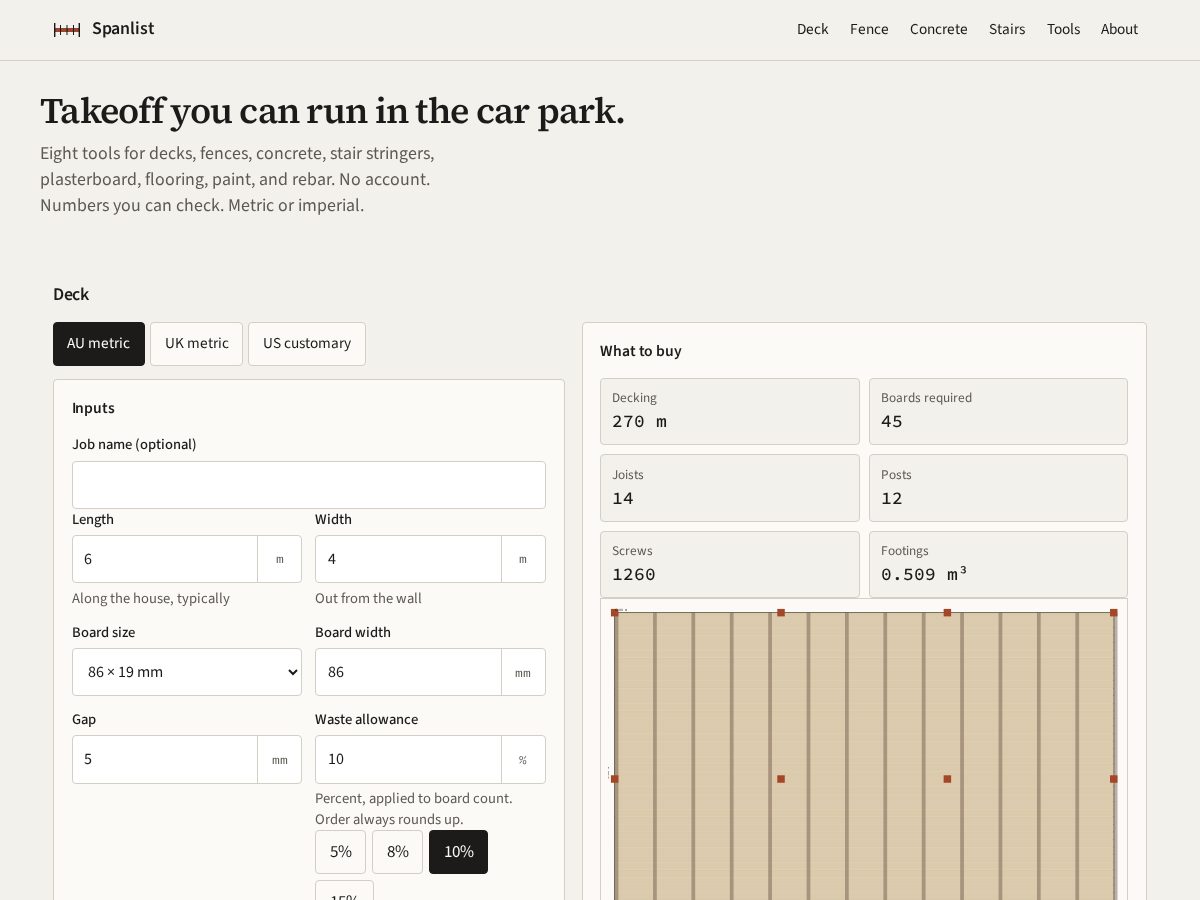Click the 'Out from the wall' hint
The height and width of the screenshot is (900, 1200).
[368, 598]
